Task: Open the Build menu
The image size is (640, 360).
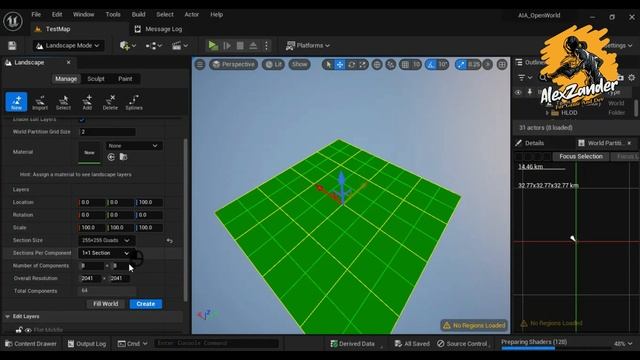Action: pos(138,14)
